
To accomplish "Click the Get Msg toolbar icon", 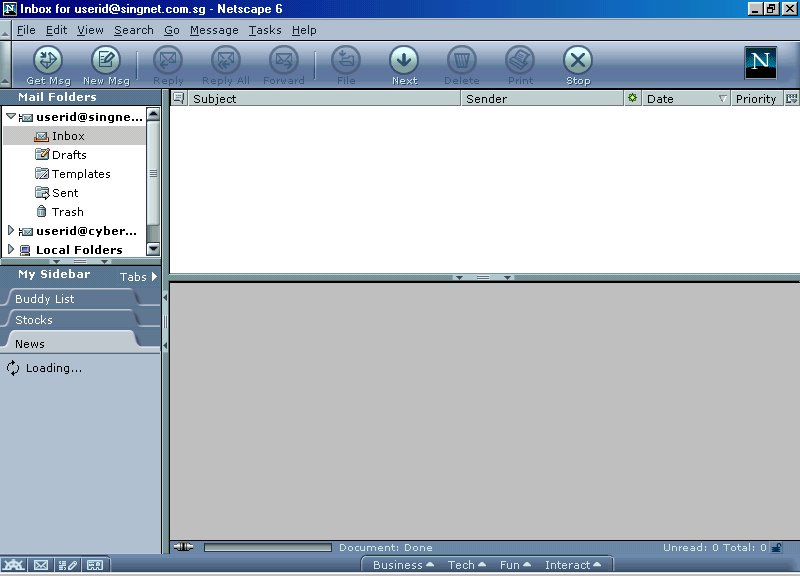I will (x=48, y=60).
